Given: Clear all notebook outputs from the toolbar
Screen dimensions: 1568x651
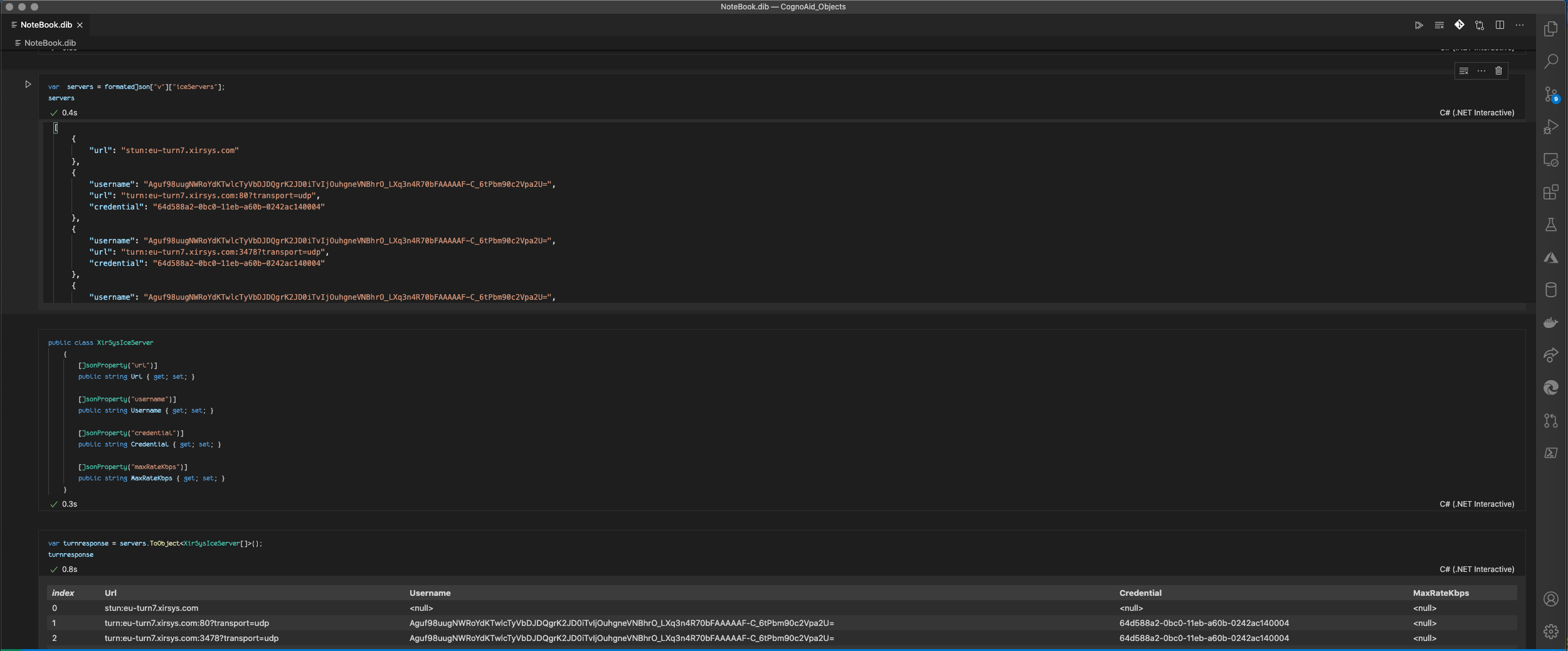Looking at the screenshot, I should 1439,25.
